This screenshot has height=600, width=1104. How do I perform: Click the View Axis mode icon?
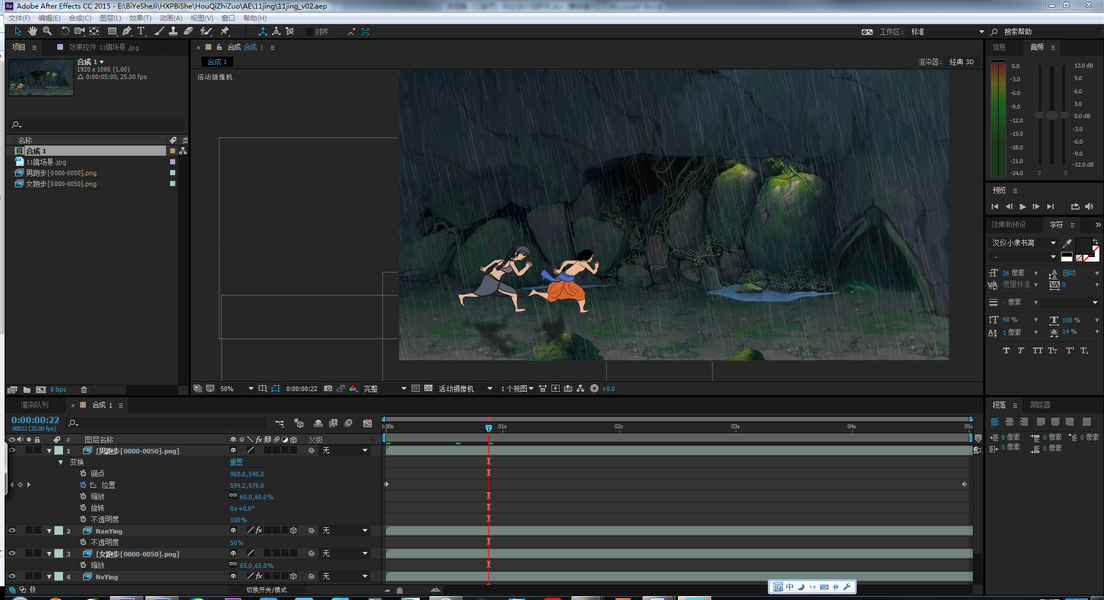289,31
